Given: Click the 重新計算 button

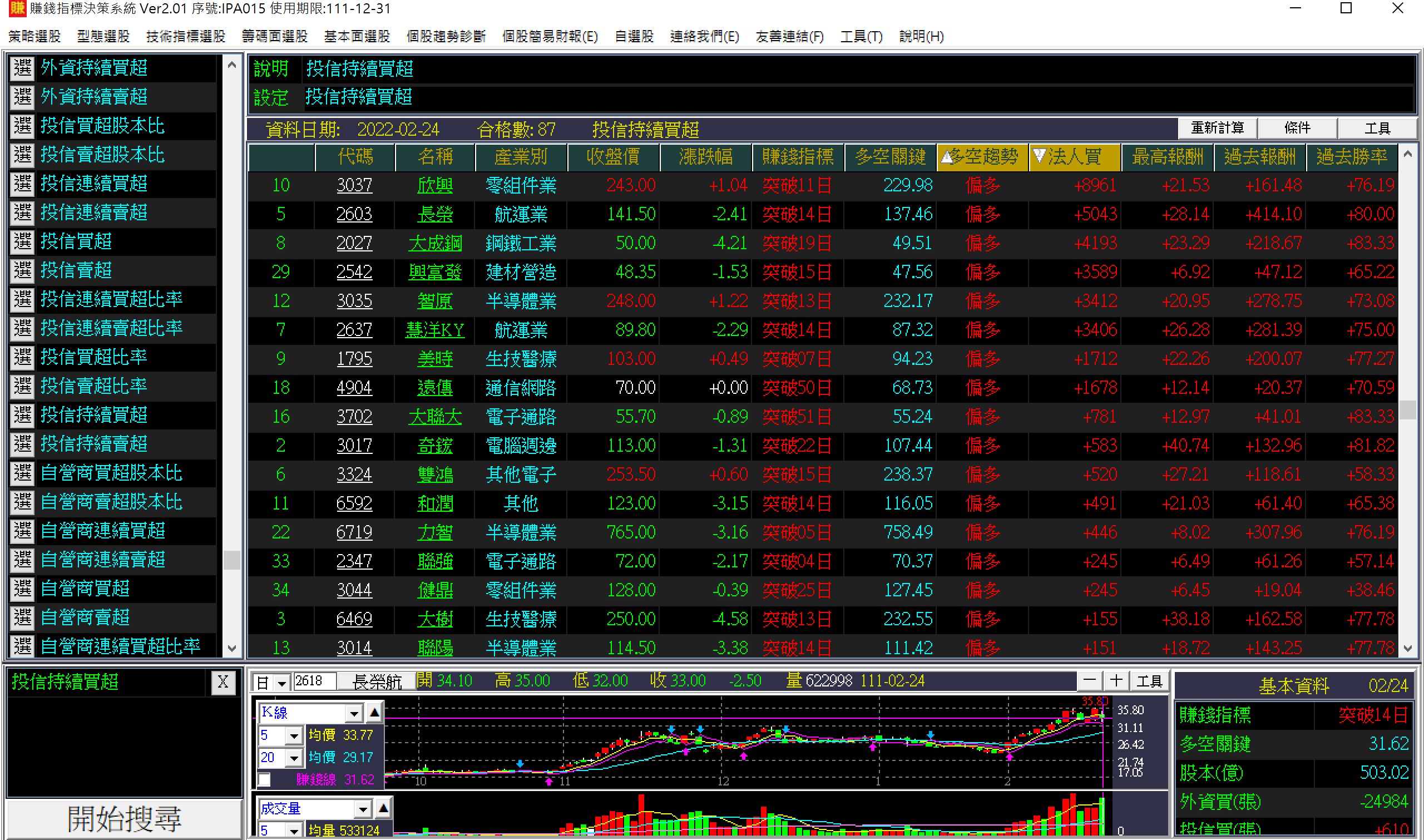Looking at the screenshot, I should [x=1217, y=128].
